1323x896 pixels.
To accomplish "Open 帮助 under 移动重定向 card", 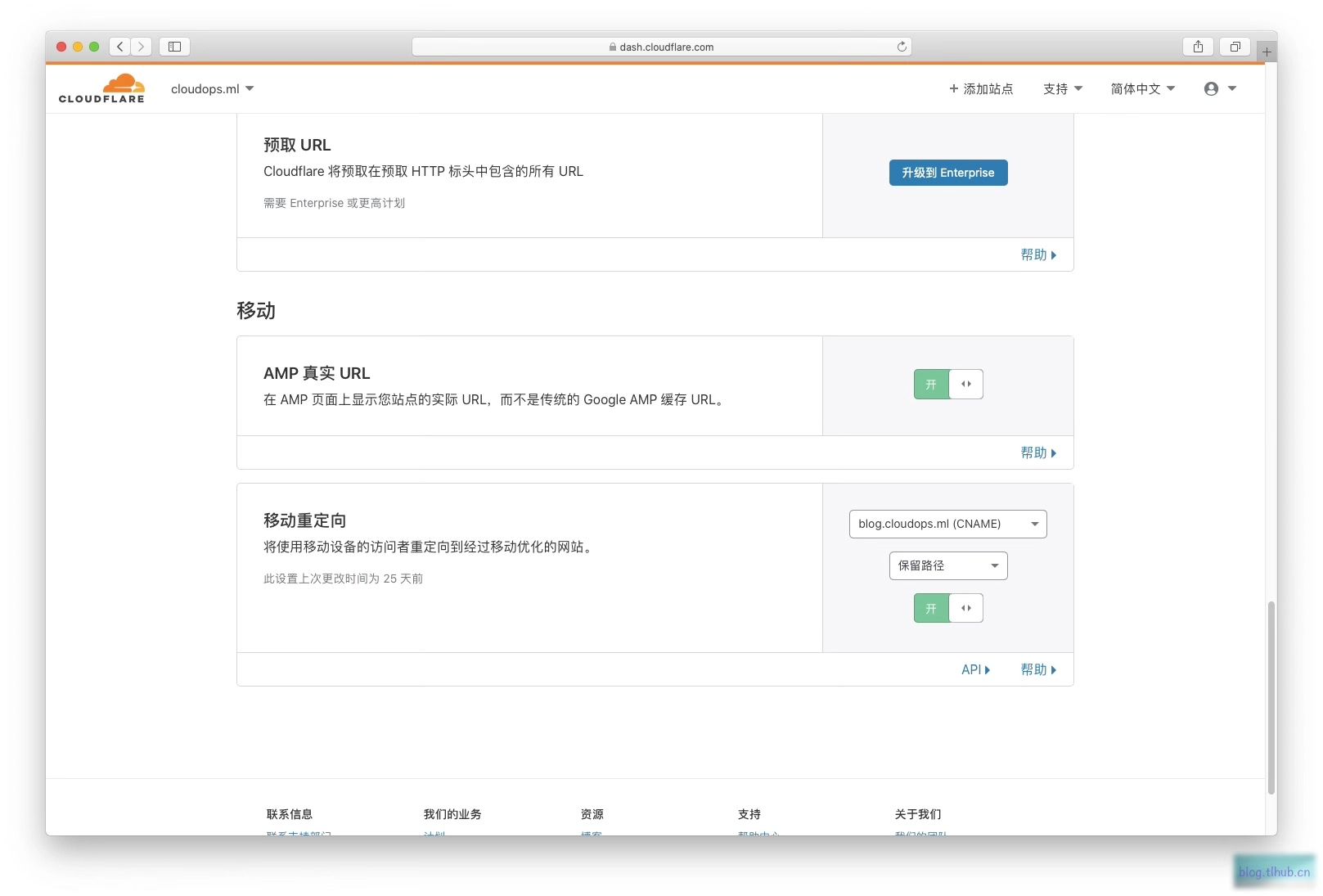I will pyautogui.click(x=1038, y=669).
